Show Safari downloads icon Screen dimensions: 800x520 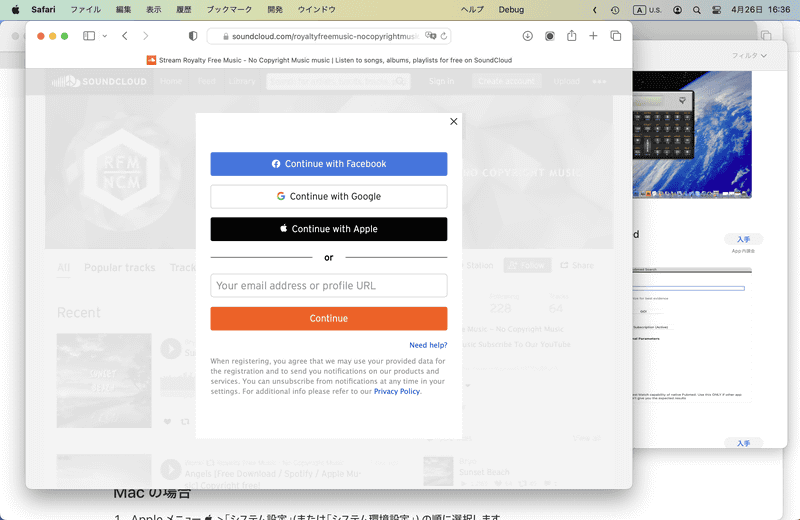click(528, 36)
